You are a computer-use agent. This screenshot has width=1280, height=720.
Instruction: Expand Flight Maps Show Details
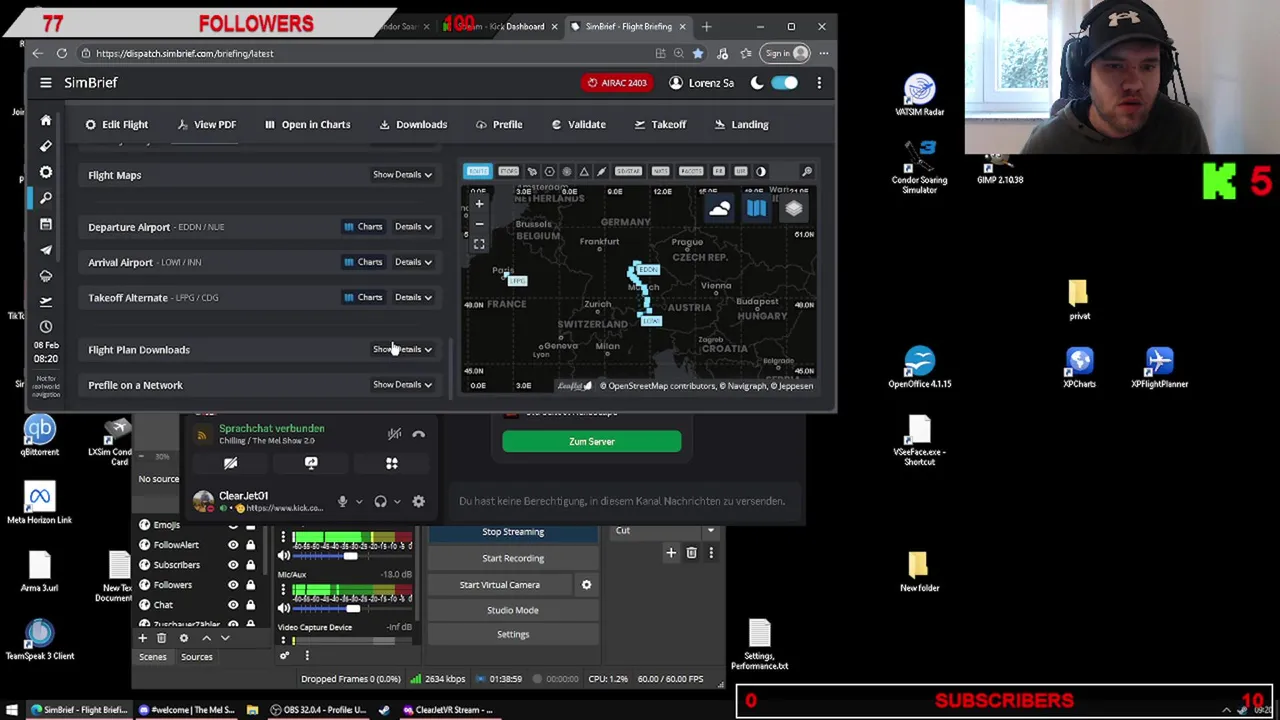coord(402,175)
